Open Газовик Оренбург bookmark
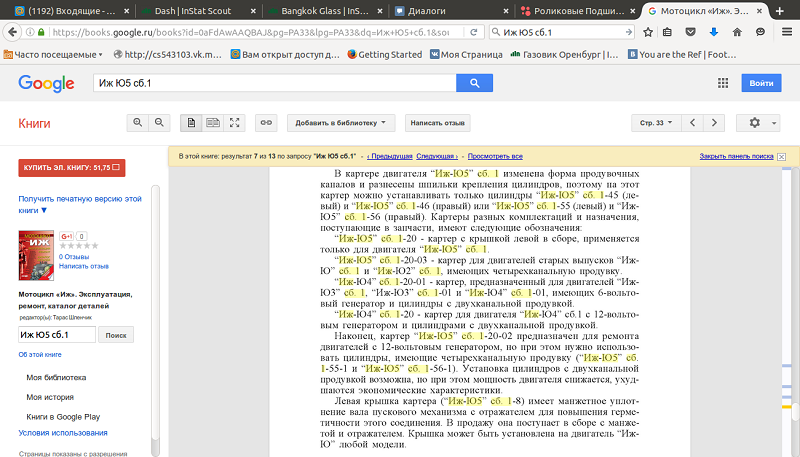This screenshot has height=457, width=800. point(565,54)
